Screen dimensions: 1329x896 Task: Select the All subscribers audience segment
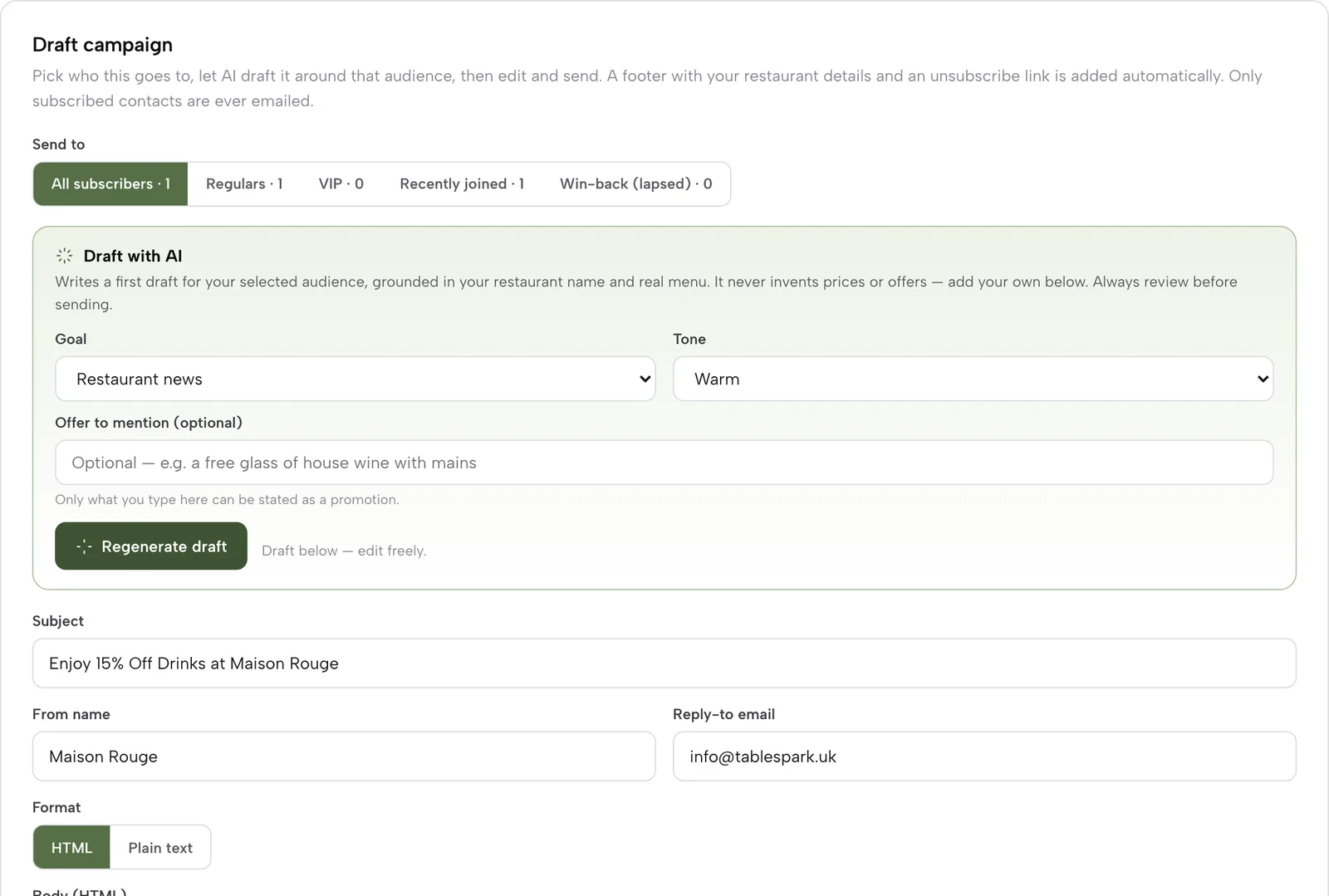(x=110, y=184)
